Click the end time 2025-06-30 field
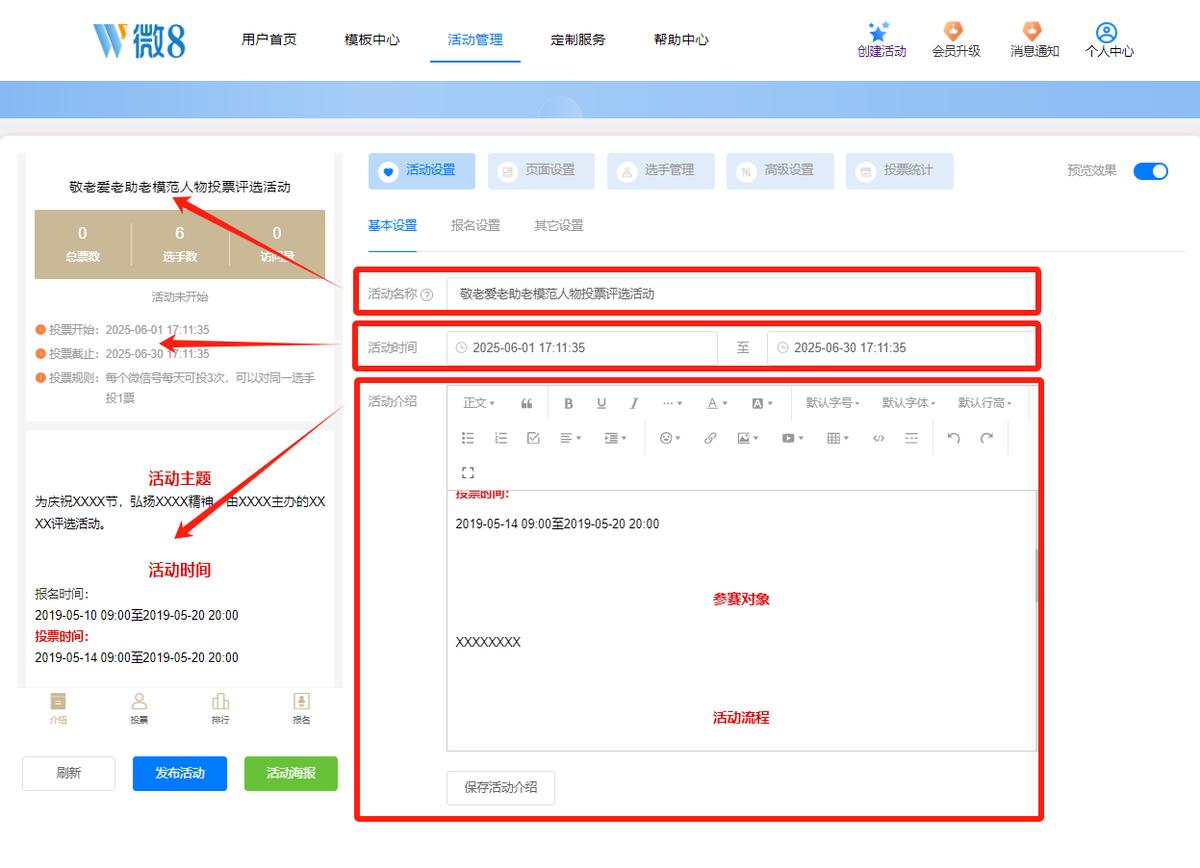Screen dimensions: 1200x868 (x=901, y=348)
